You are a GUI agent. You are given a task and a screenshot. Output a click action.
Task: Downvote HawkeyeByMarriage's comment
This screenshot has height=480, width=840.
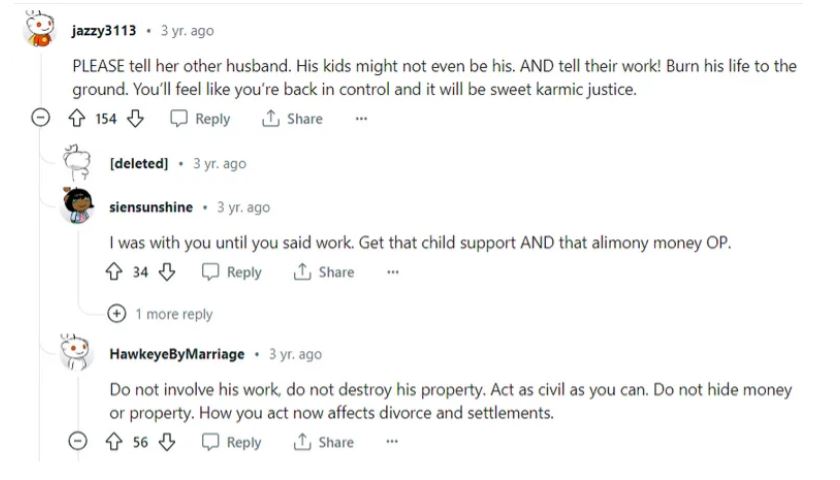[x=169, y=442]
